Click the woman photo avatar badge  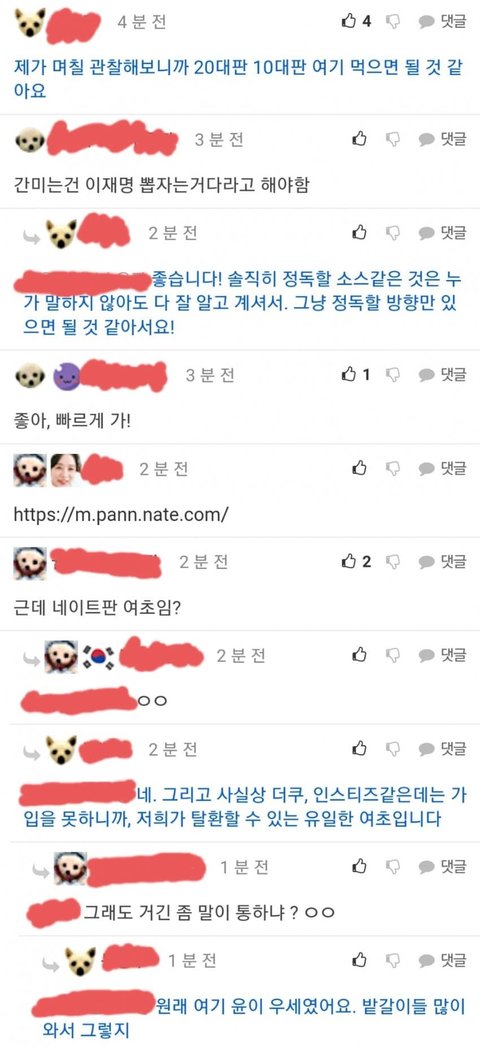click(x=66, y=470)
